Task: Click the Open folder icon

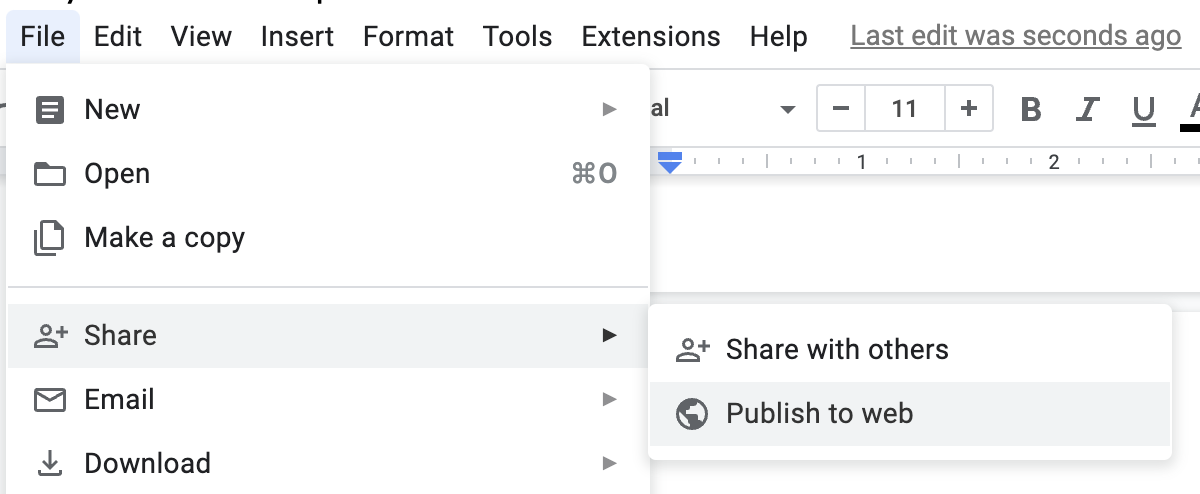Action: click(x=50, y=174)
